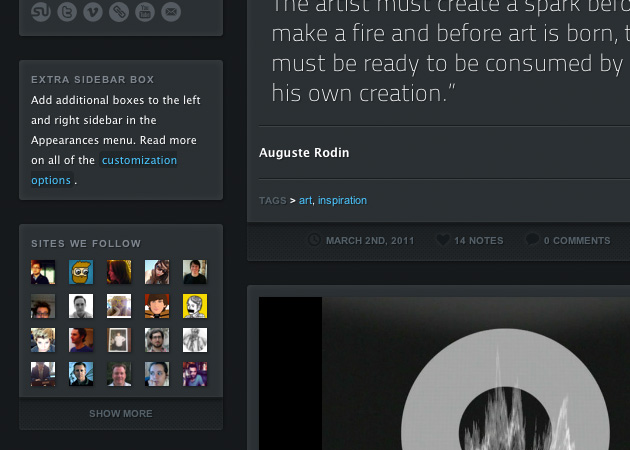Image resolution: width=630 pixels, height=450 pixels.
Task: Click the Vimeo social icon
Action: coord(94,12)
